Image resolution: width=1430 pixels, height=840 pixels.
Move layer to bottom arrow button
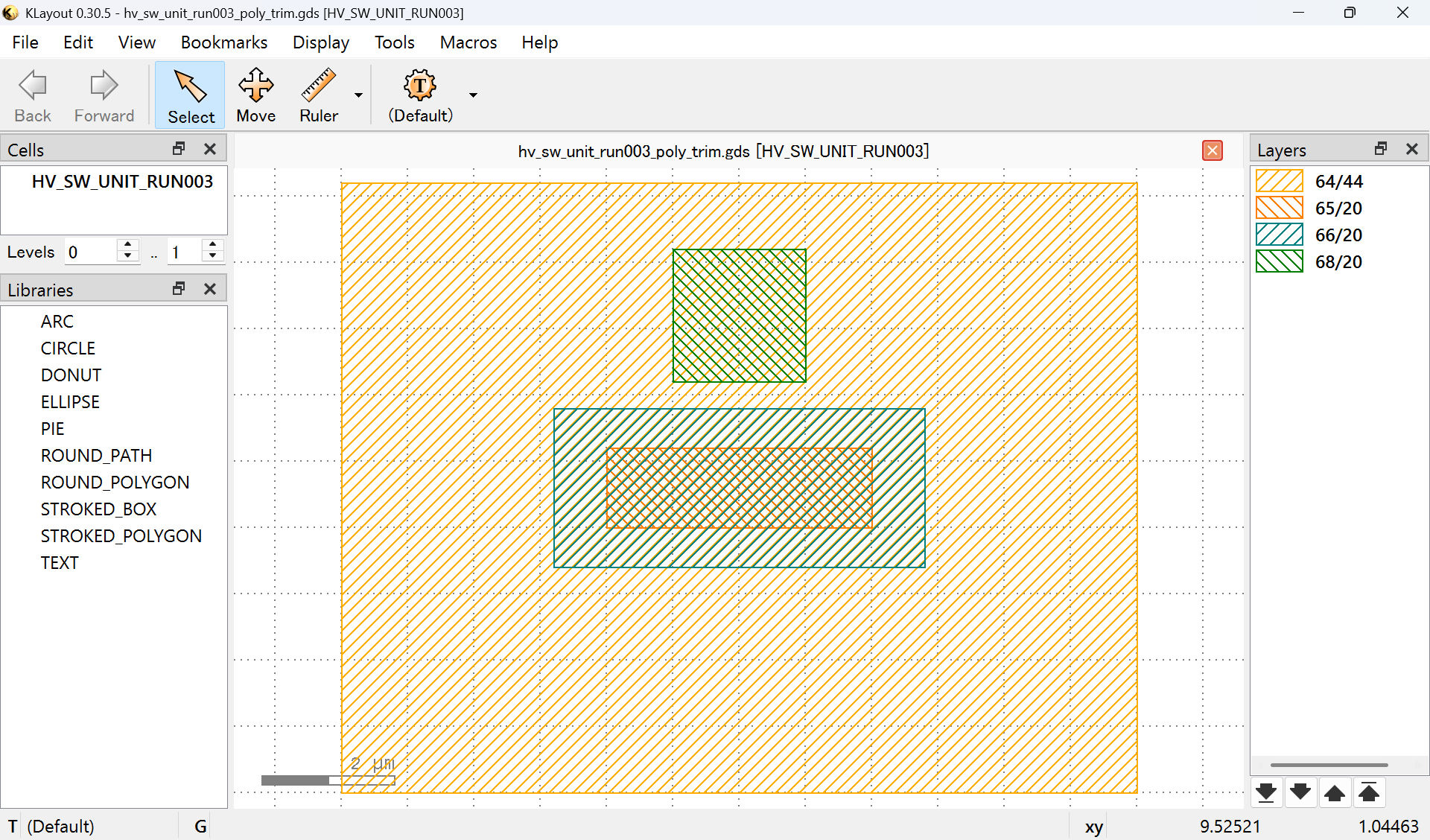point(1266,793)
